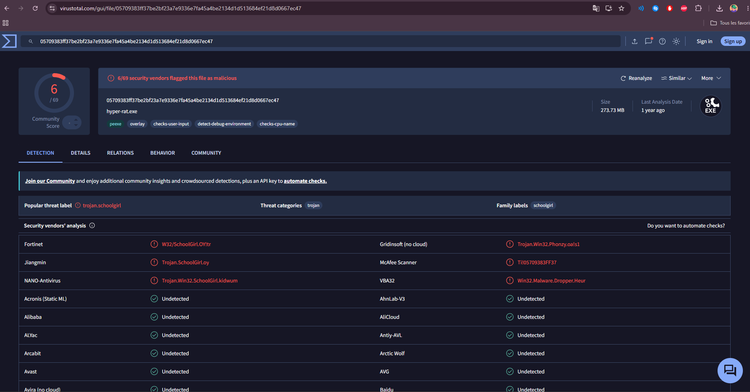This screenshot has height=392, width=750.
Task: Click the automate checks link
Action: (x=305, y=181)
